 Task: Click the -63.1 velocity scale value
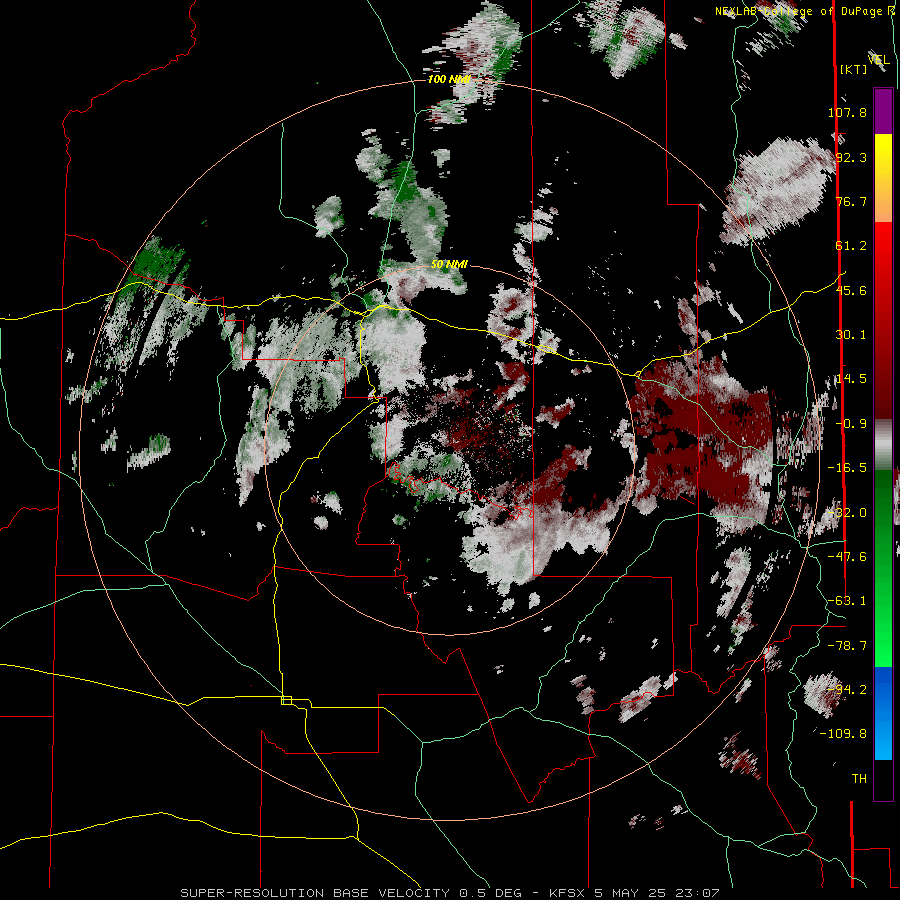847,601
